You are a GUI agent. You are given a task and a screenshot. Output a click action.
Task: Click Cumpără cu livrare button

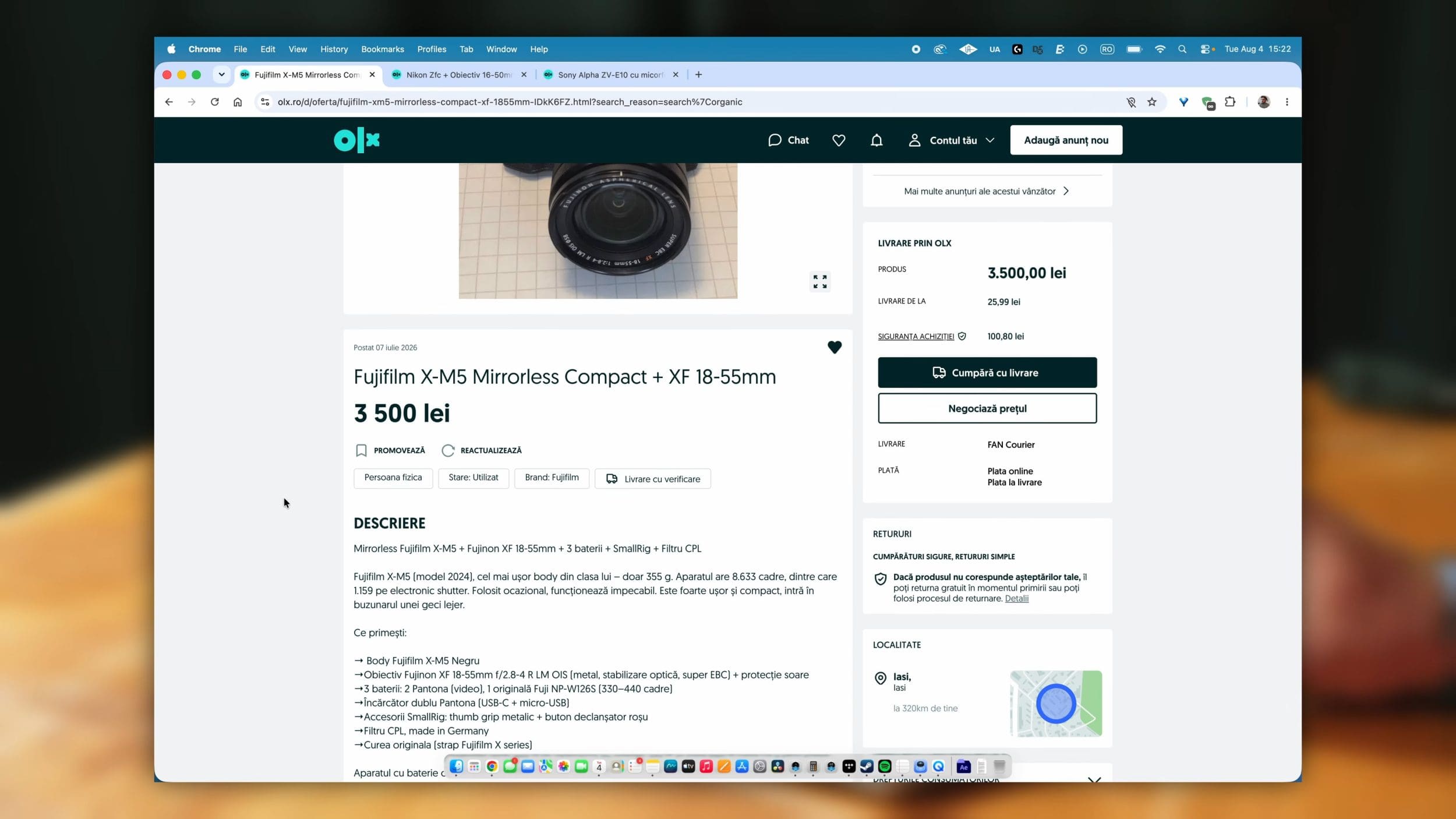987,373
